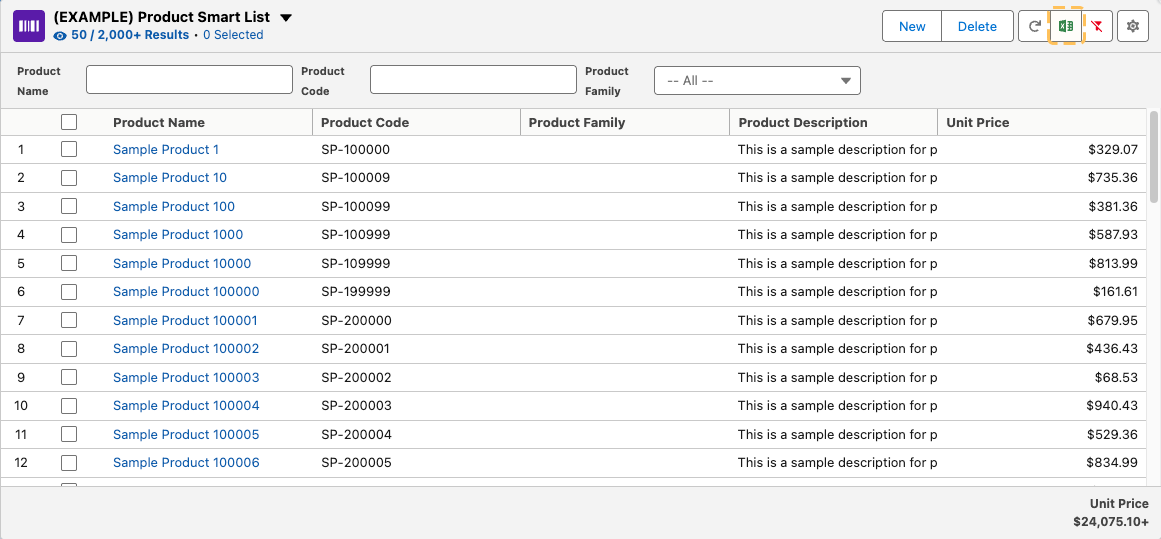Click the clear filters icon
The image size is (1161, 539).
point(1097,27)
